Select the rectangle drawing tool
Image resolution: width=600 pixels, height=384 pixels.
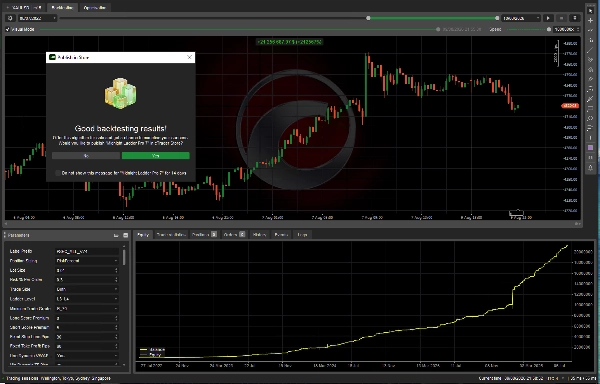point(590,109)
